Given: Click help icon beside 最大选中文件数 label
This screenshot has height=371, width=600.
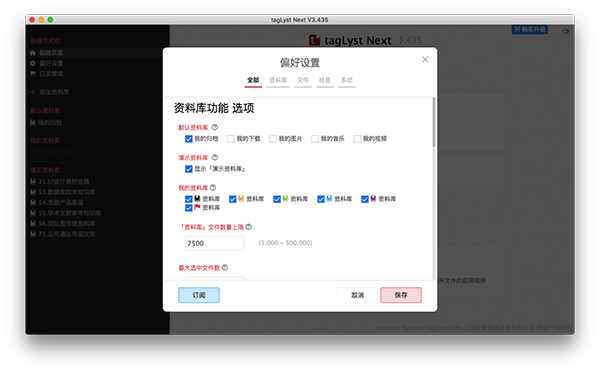Looking at the screenshot, I should pyautogui.click(x=225, y=267).
